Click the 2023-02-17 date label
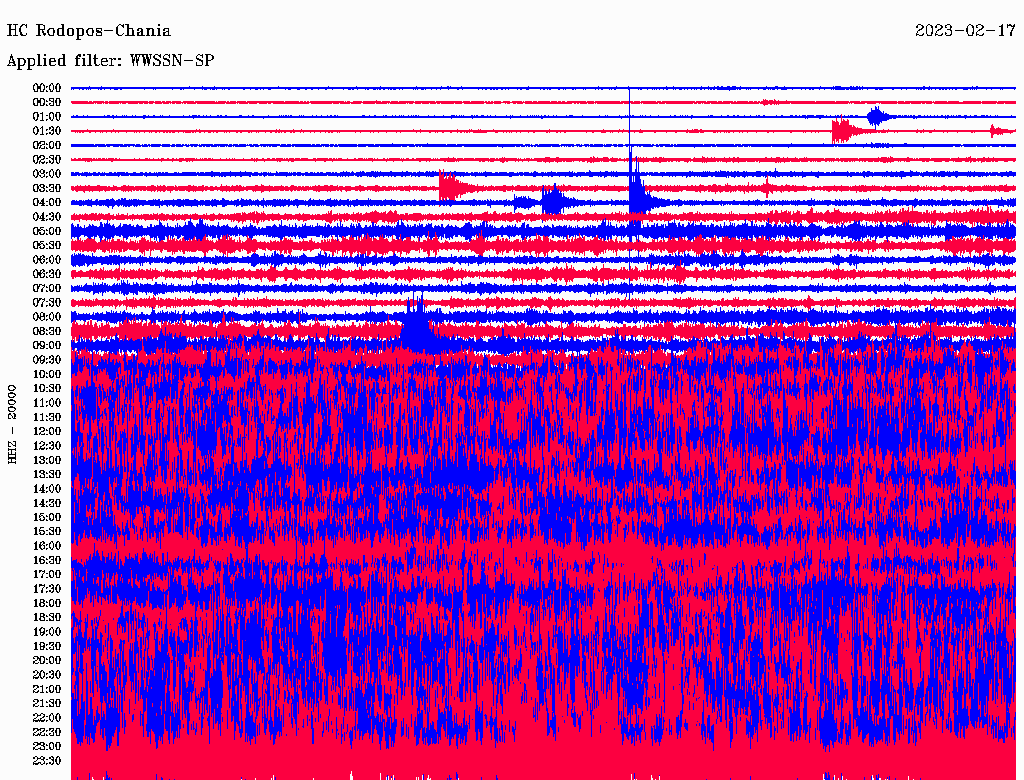Screen dimensions: 1024x780 click(964, 32)
